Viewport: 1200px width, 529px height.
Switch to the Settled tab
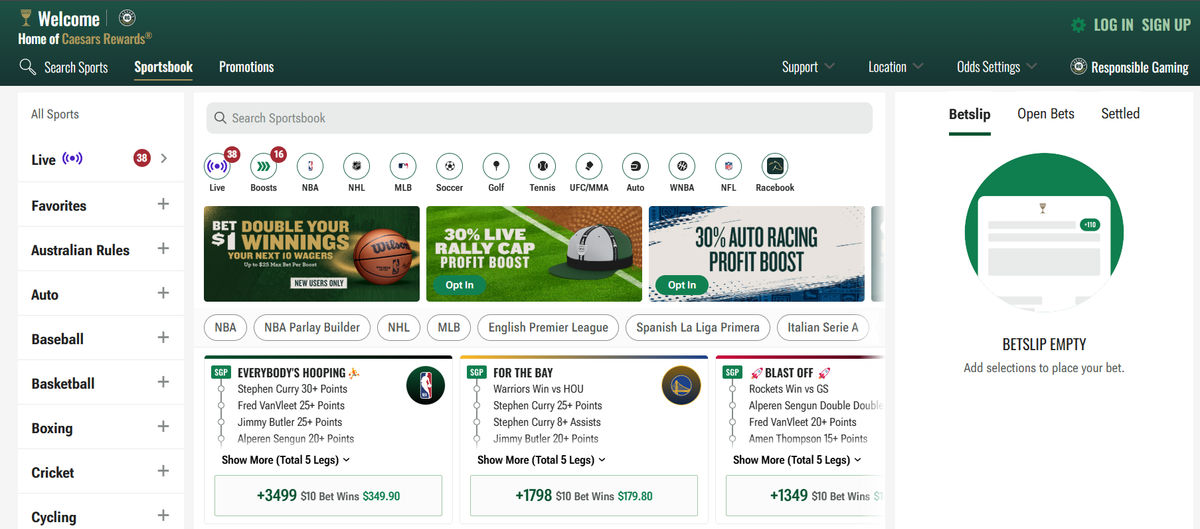coord(1120,114)
